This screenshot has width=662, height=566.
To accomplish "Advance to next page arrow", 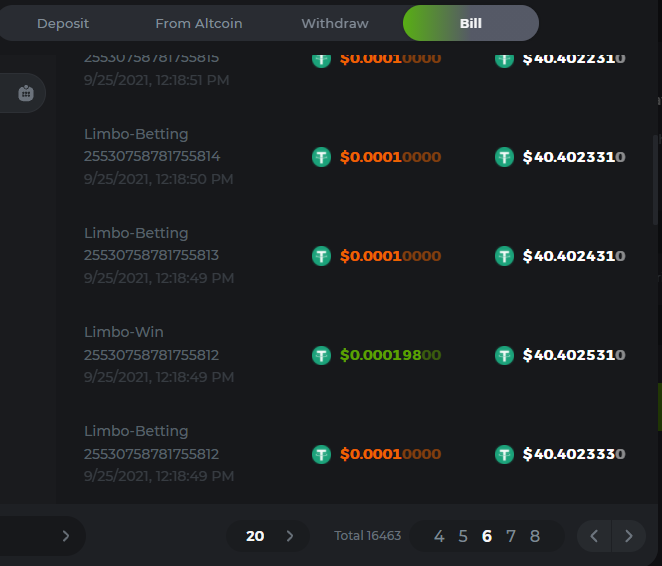I will tap(628, 536).
